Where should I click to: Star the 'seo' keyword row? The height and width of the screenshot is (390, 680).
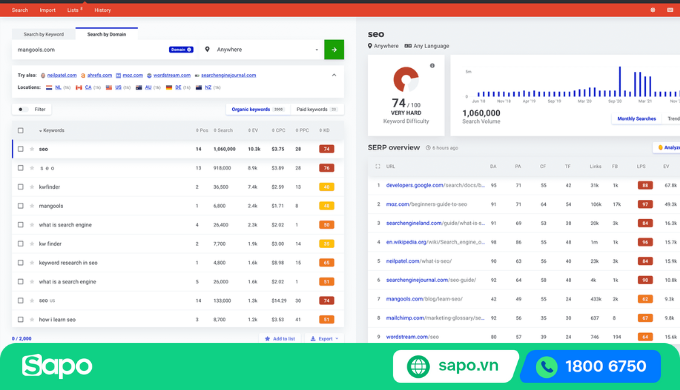(32, 149)
